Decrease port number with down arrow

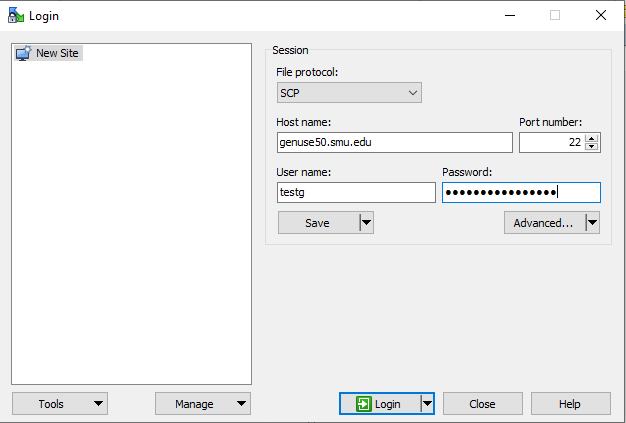[592, 148]
